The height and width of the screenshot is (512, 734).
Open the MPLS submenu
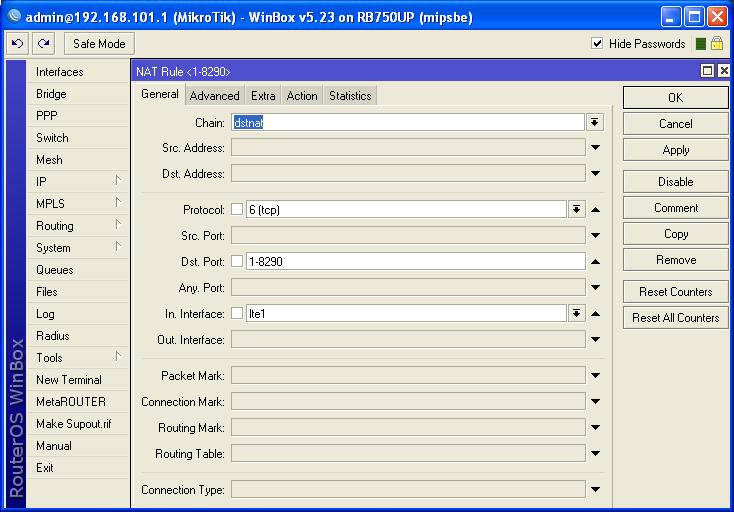click(x=78, y=204)
